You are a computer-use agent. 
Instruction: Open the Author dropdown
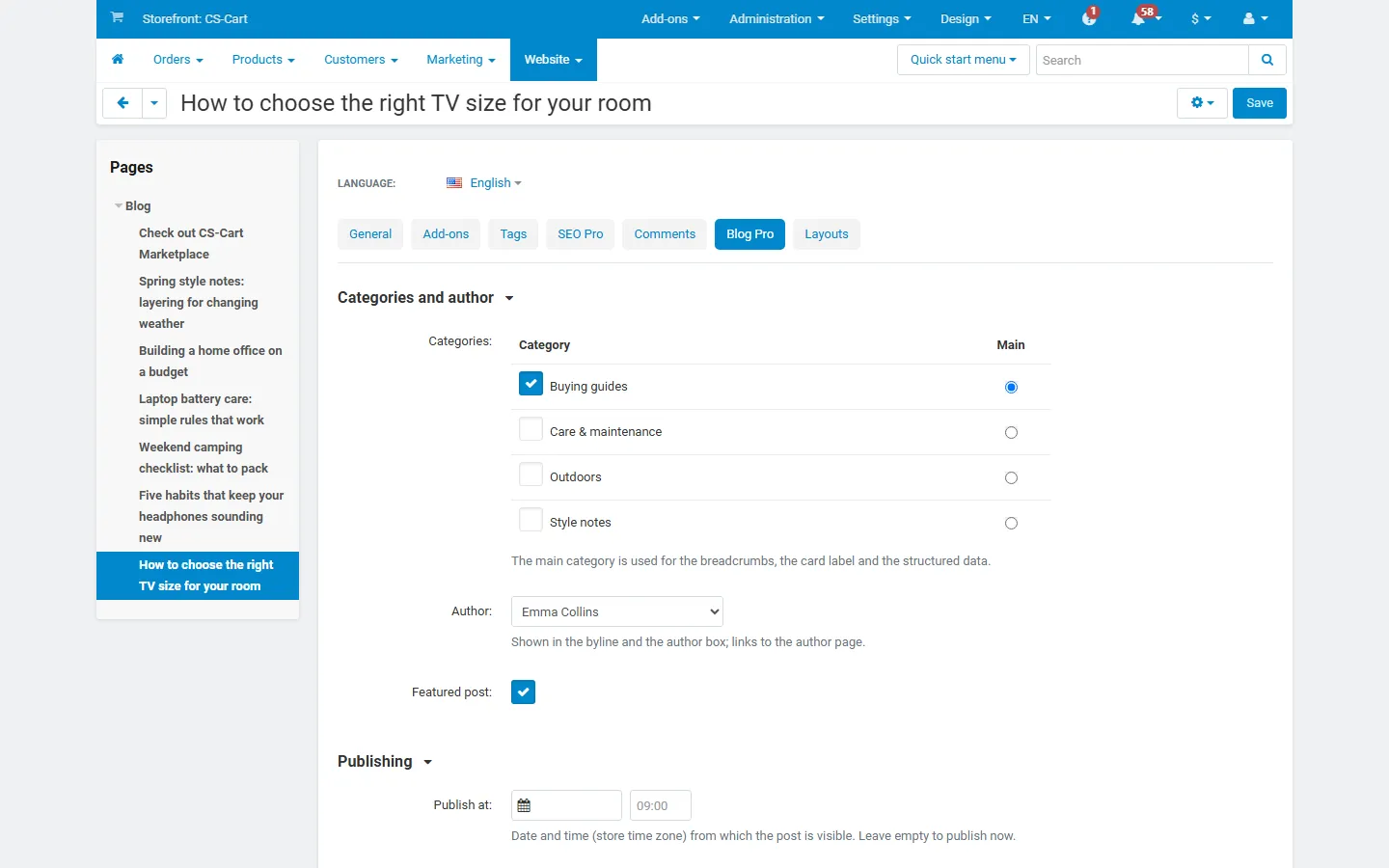pos(617,611)
